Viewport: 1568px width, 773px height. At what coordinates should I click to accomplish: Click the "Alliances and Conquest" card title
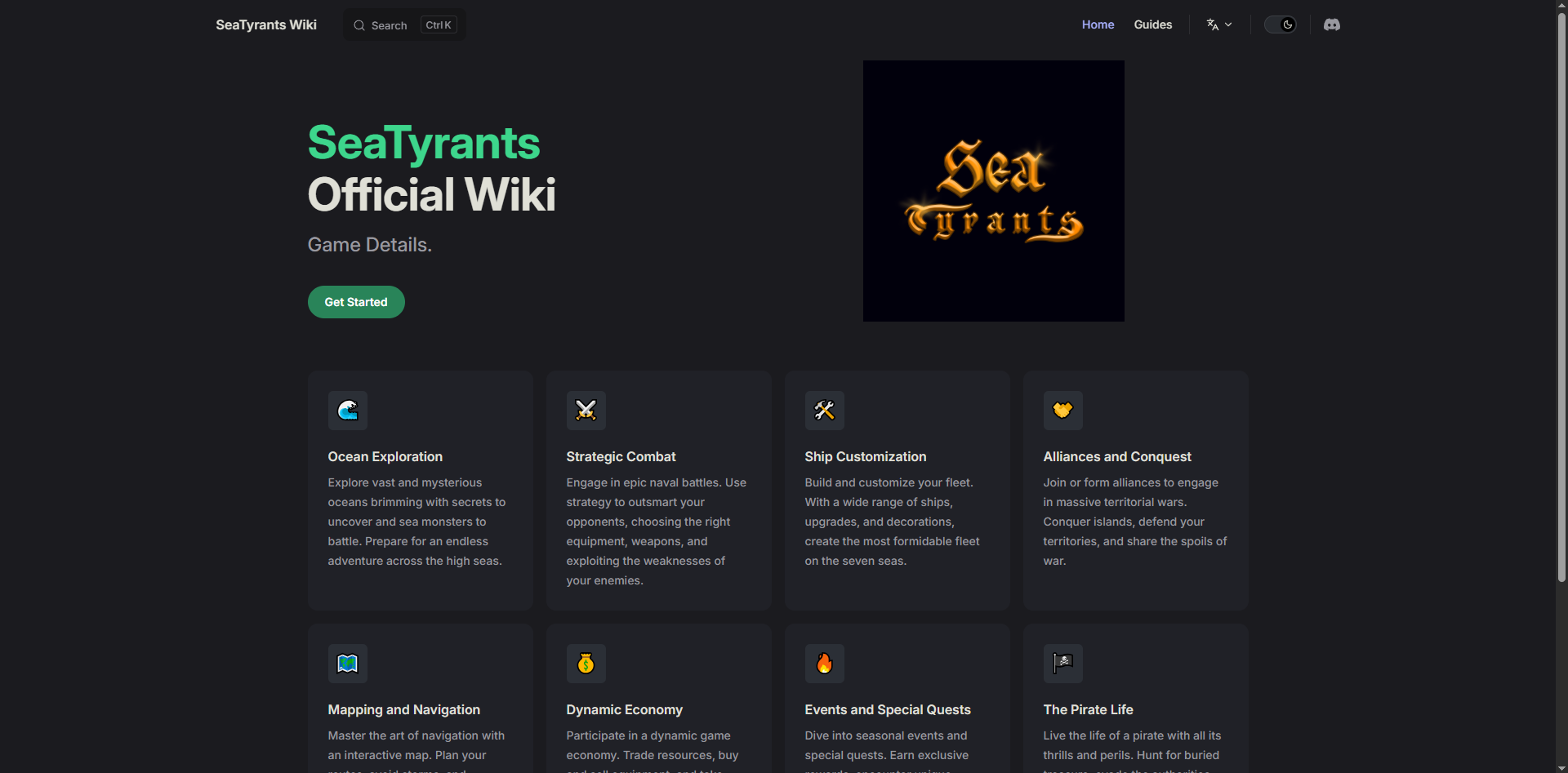click(1117, 456)
